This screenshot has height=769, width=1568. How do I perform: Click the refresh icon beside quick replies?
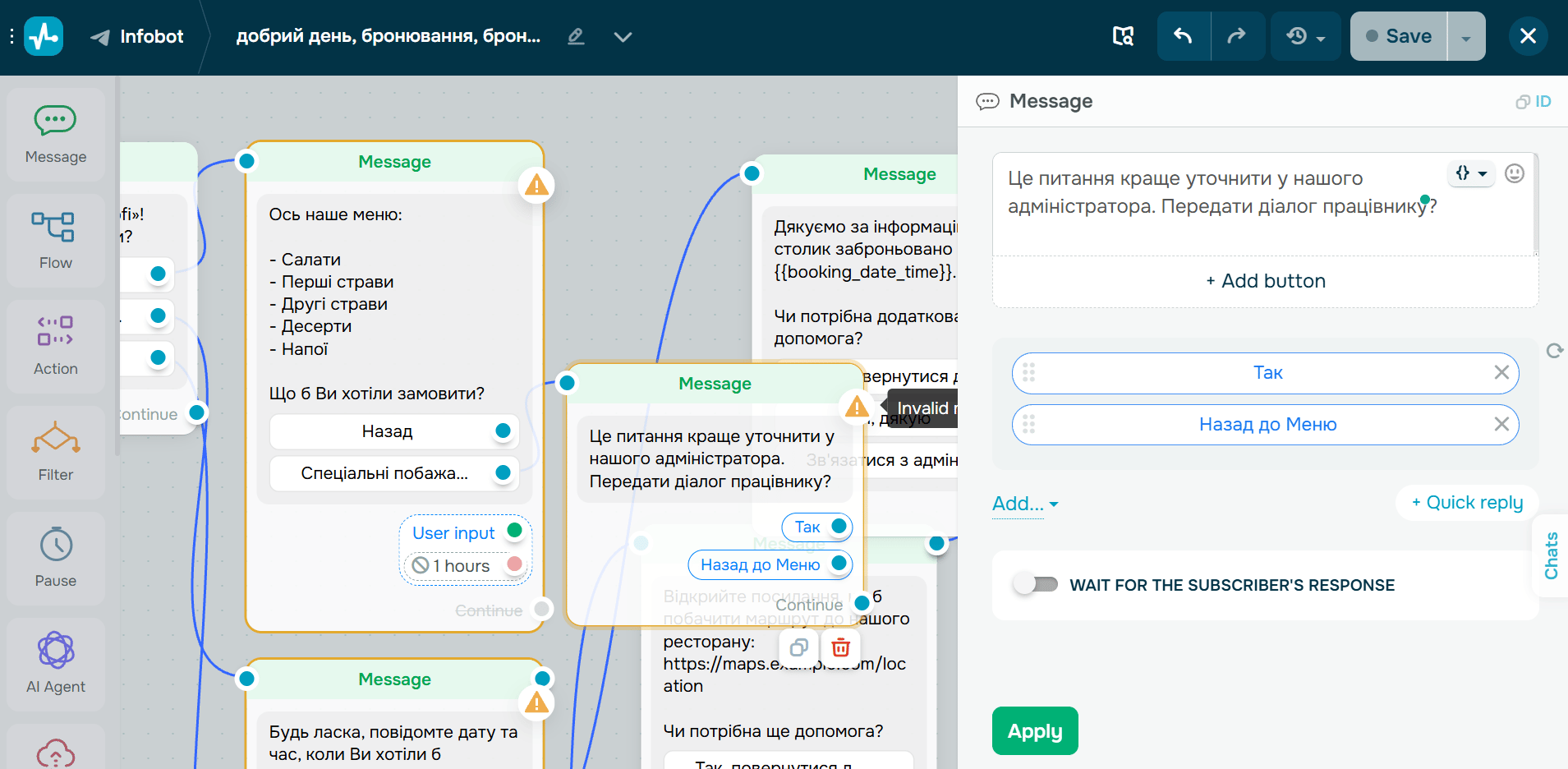coord(1554,351)
